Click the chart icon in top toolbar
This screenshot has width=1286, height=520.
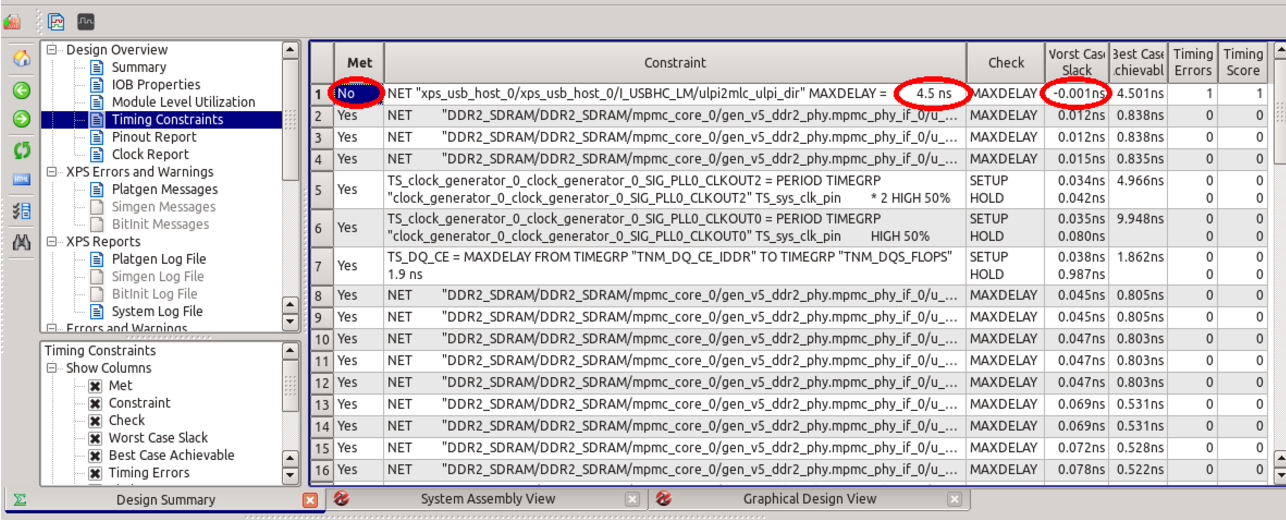(57, 20)
